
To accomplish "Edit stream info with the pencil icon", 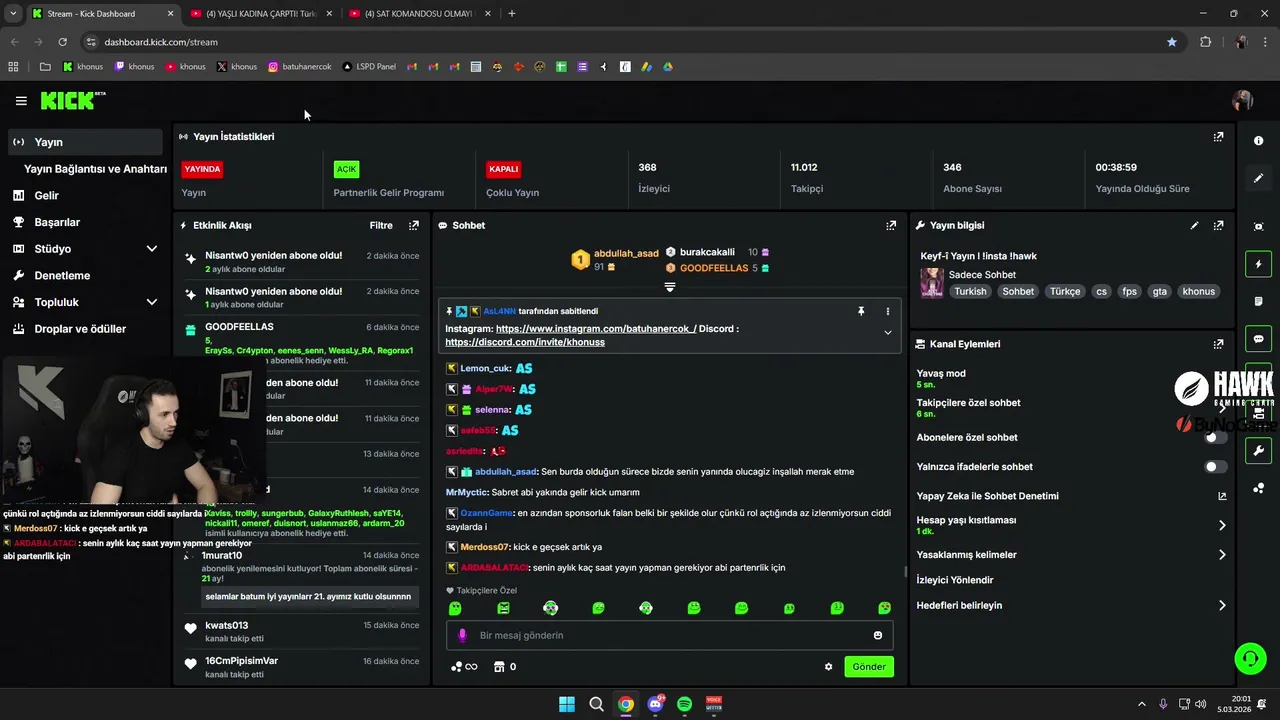I will (x=1194, y=226).
